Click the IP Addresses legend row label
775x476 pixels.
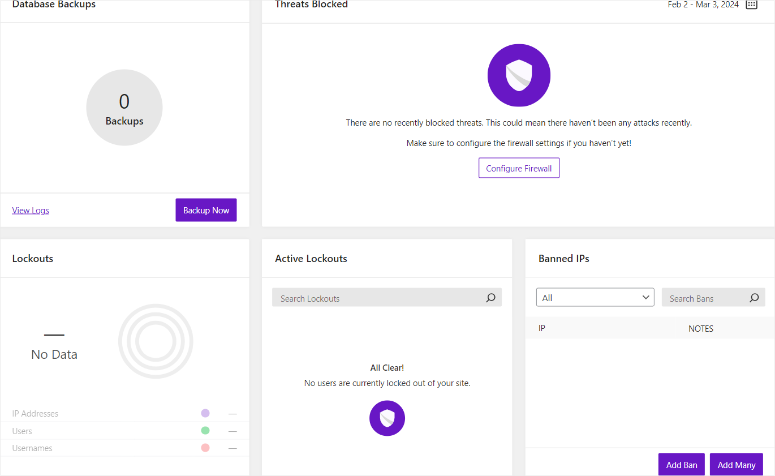click(35, 413)
